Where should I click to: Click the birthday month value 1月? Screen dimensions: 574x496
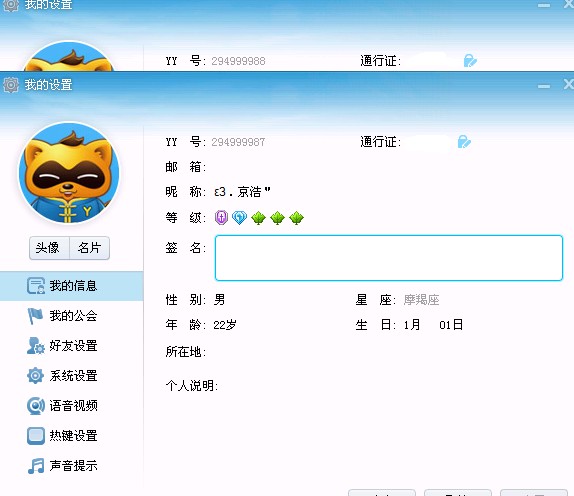tap(412, 325)
